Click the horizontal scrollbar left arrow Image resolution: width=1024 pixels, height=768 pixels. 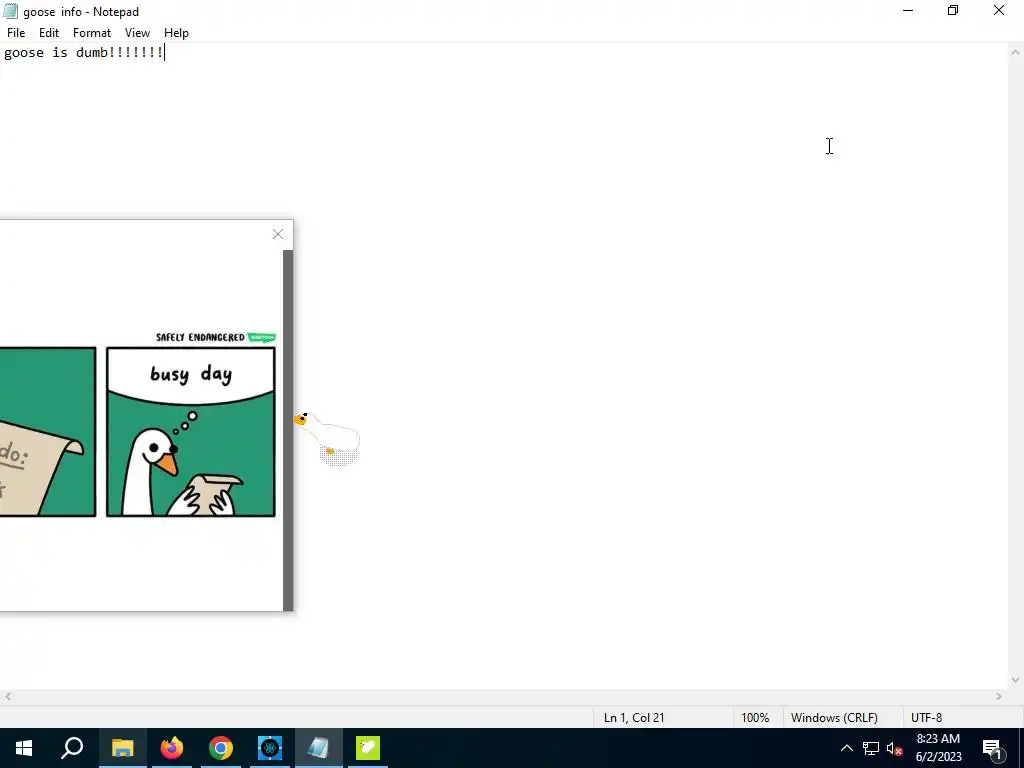point(7,697)
